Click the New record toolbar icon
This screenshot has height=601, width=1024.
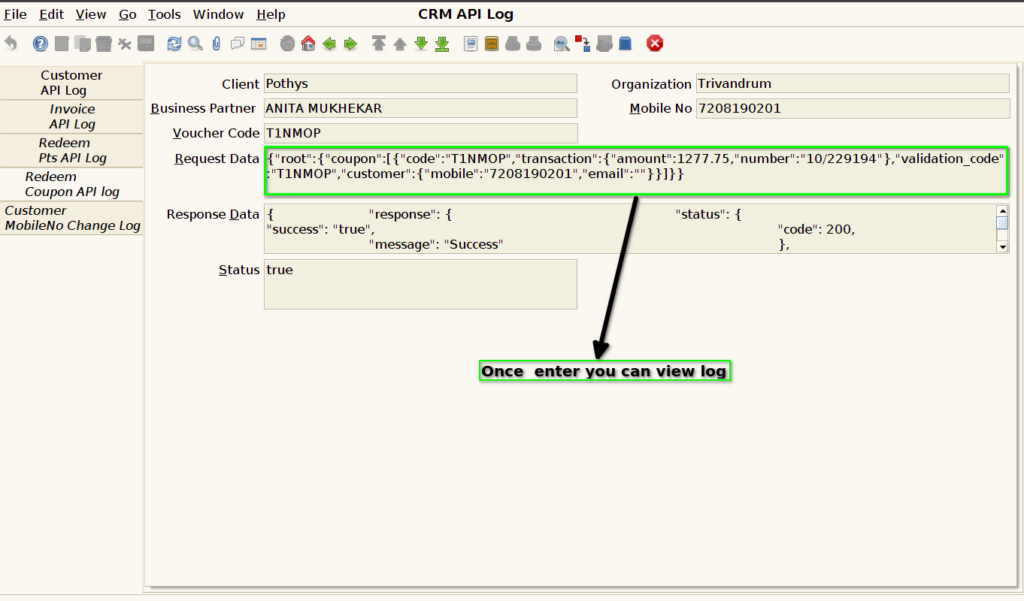[61, 44]
